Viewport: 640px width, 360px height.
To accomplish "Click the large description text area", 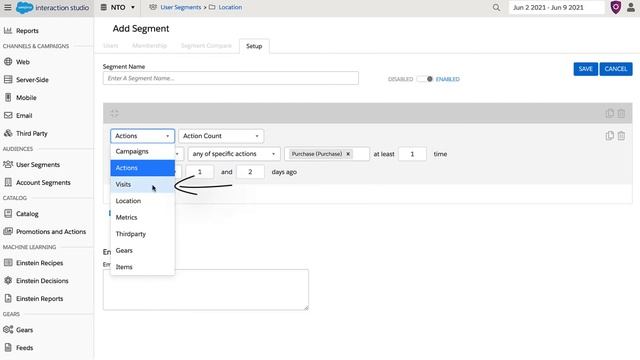I will point(206,289).
